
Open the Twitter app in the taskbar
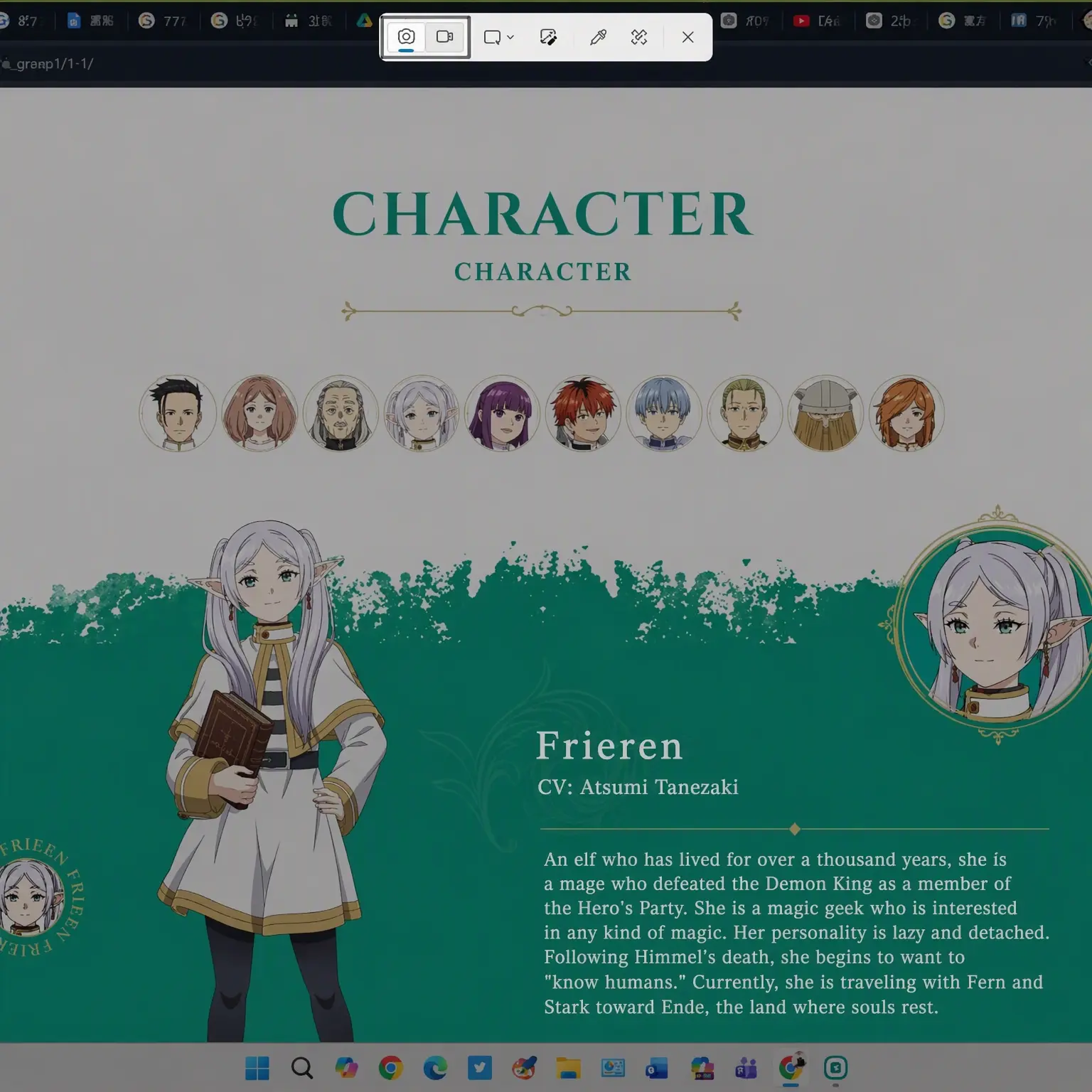[x=480, y=1068]
